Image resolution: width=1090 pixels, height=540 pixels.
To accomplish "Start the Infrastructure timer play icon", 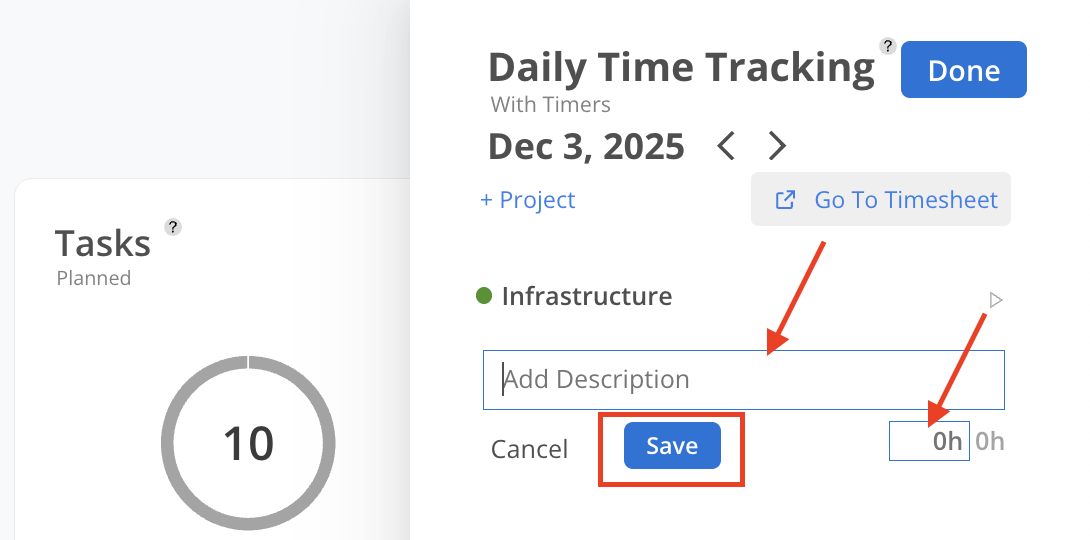I will tap(995, 300).
